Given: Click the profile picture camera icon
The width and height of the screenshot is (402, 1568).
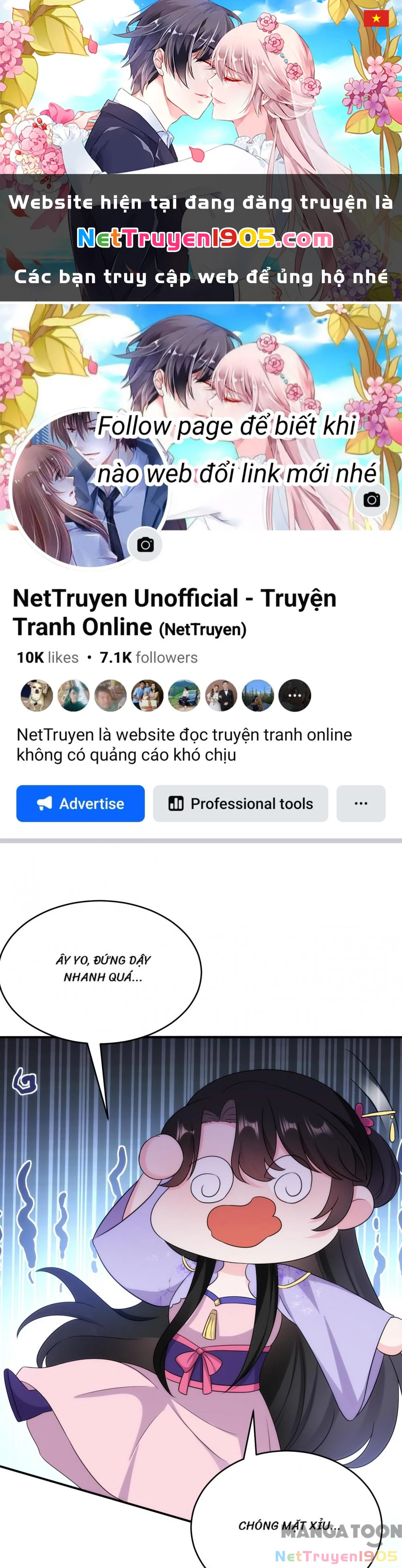Looking at the screenshot, I should (x=145, y=544).
